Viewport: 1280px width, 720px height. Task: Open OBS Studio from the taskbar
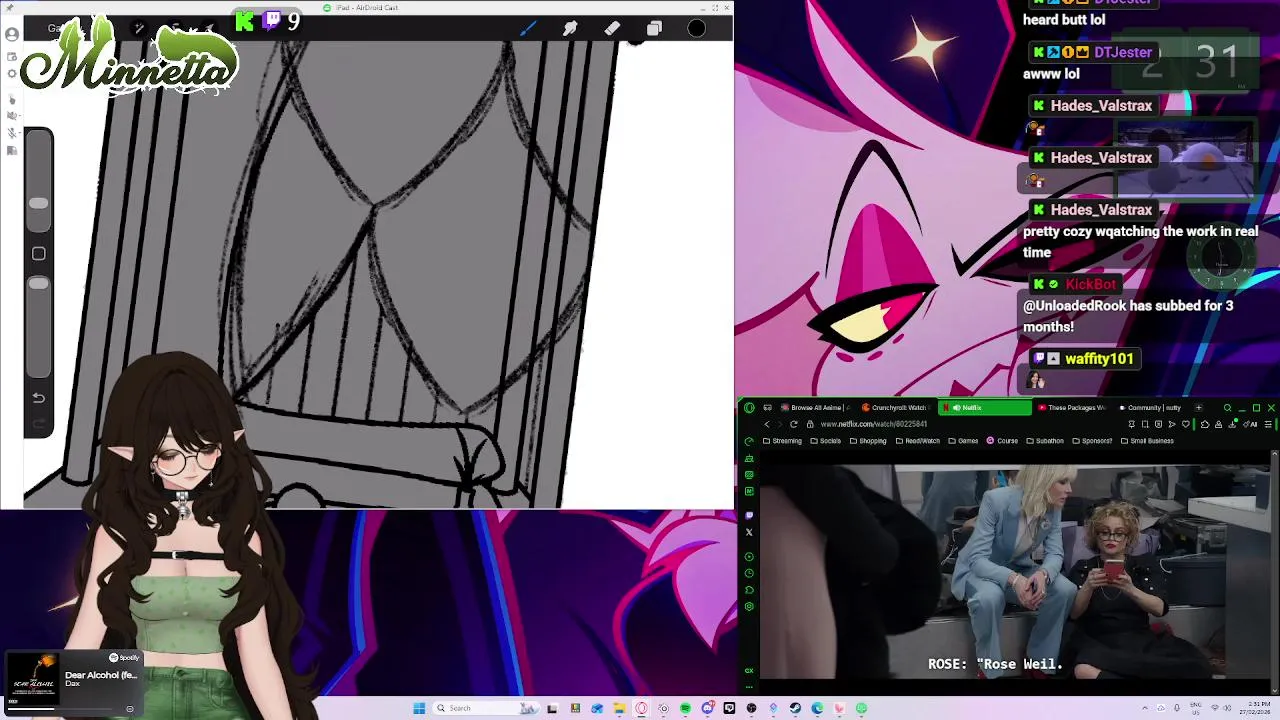(751, 708)
